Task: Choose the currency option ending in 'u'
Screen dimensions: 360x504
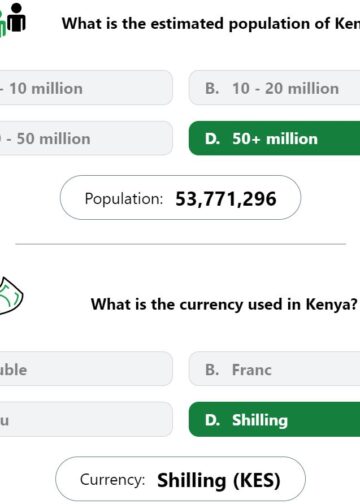Action: (x=86, y=419)
